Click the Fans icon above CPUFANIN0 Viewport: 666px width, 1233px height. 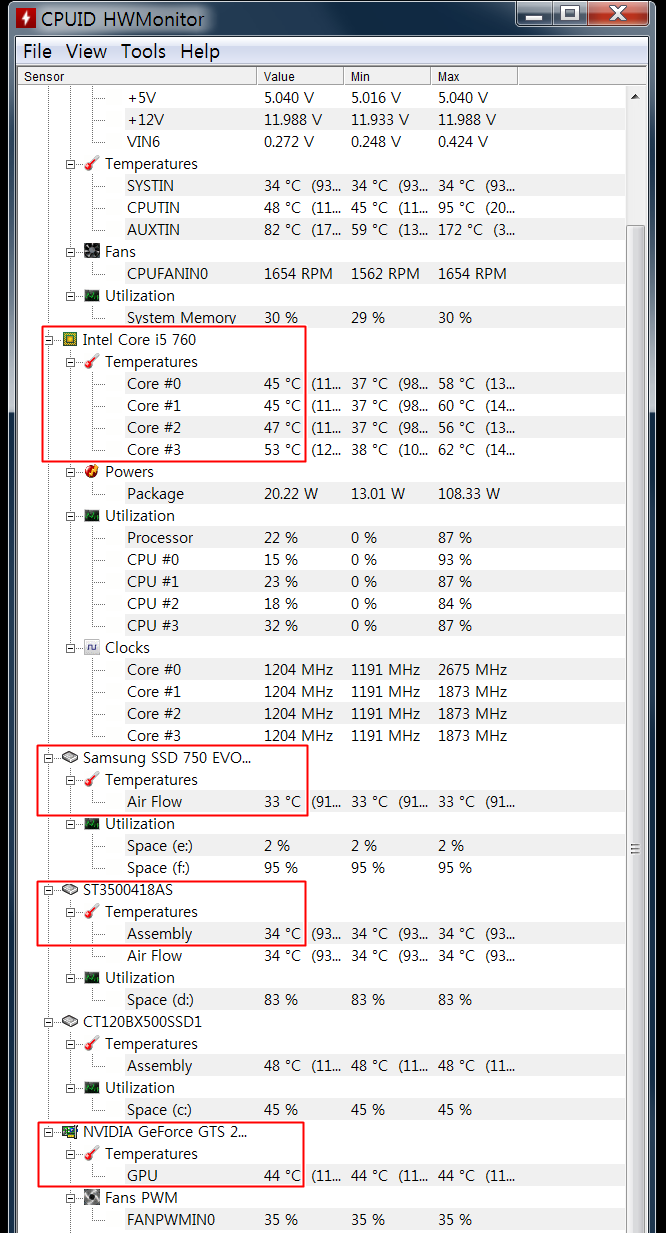92,252
